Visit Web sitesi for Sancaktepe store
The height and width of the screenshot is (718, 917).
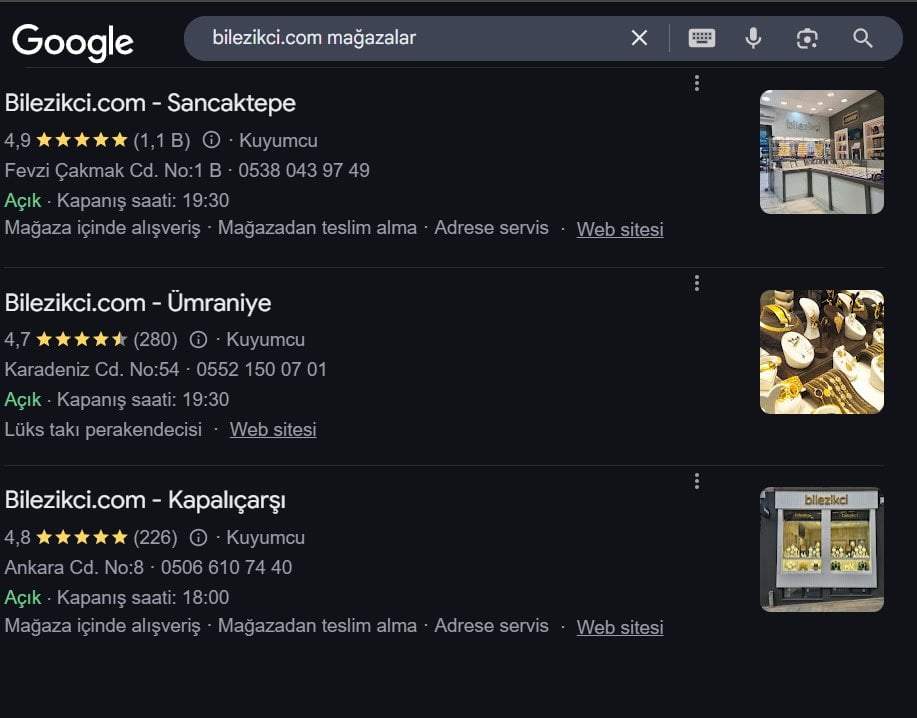(x=620, y=229)
